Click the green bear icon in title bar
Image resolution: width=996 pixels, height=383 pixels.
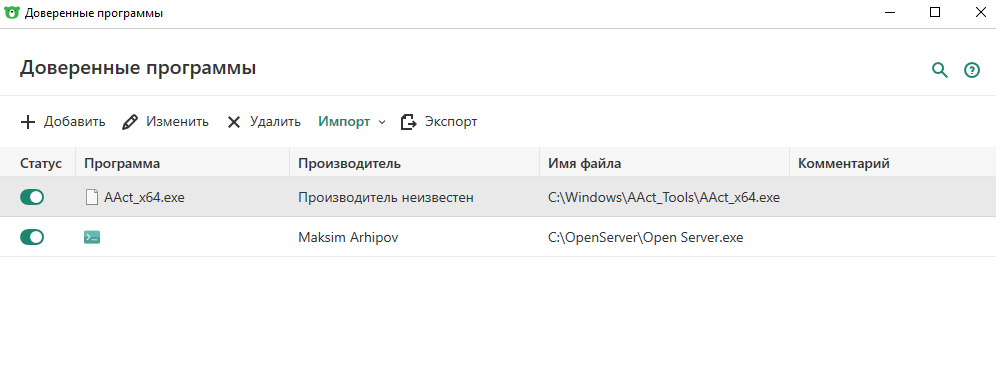pyautogui.click(x=11, y=13)
